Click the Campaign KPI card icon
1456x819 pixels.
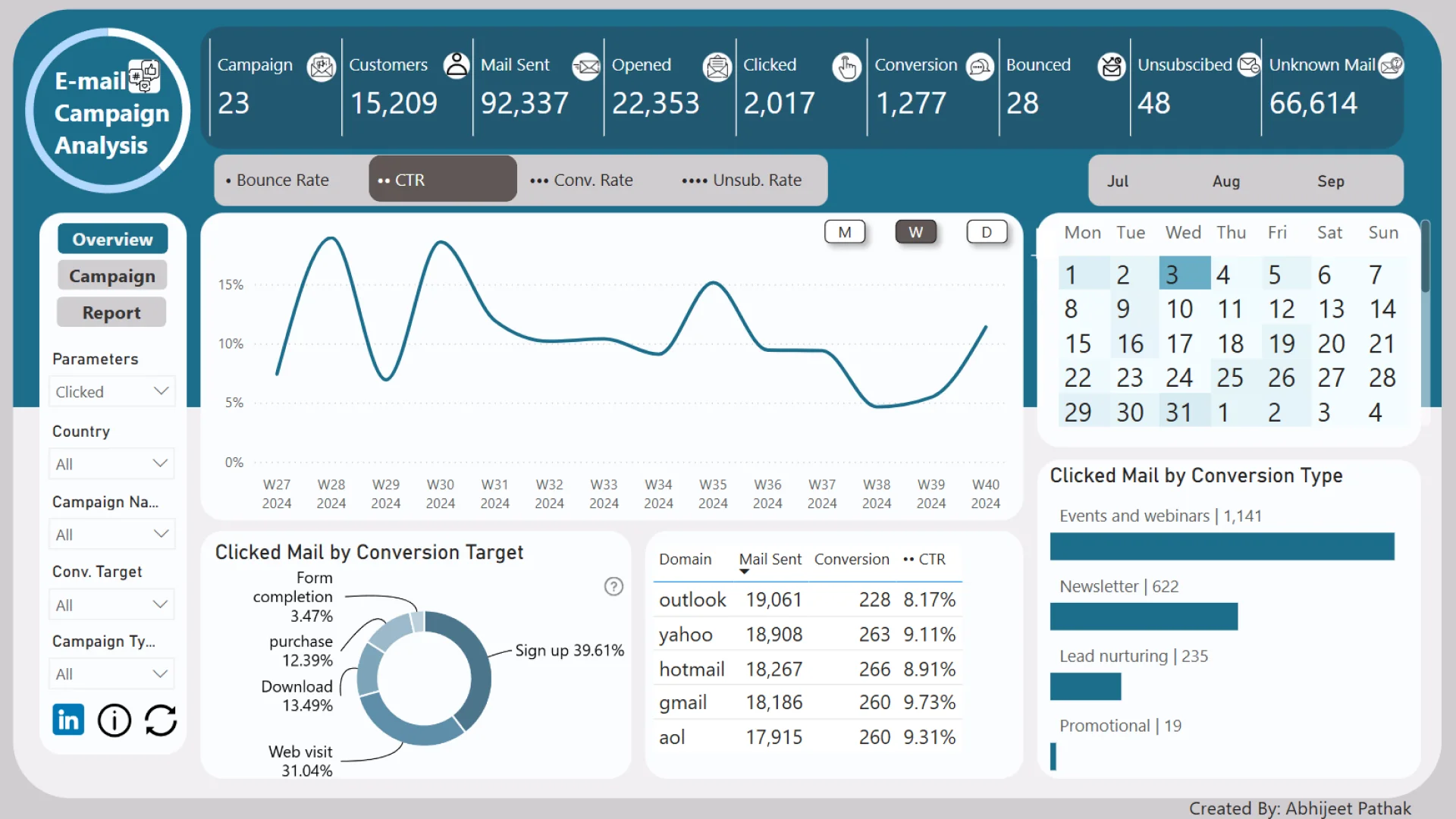[322, 67]
